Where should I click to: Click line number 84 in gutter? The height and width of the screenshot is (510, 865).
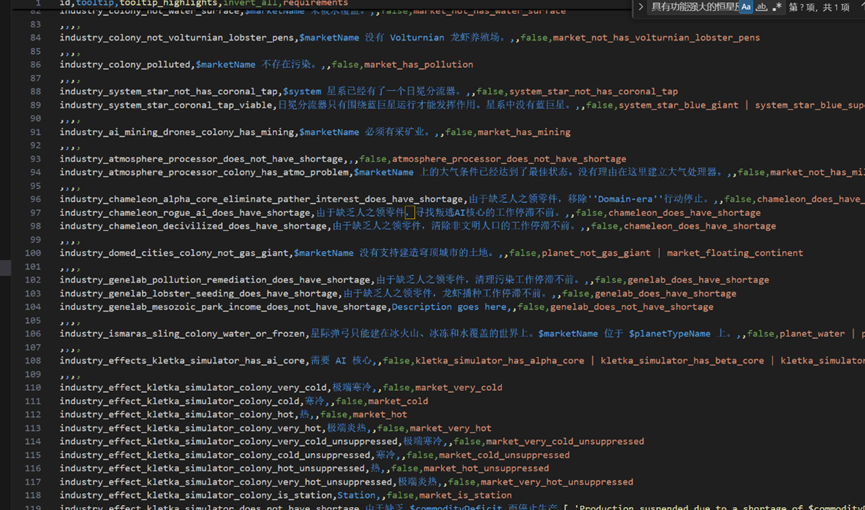[36, 38]
